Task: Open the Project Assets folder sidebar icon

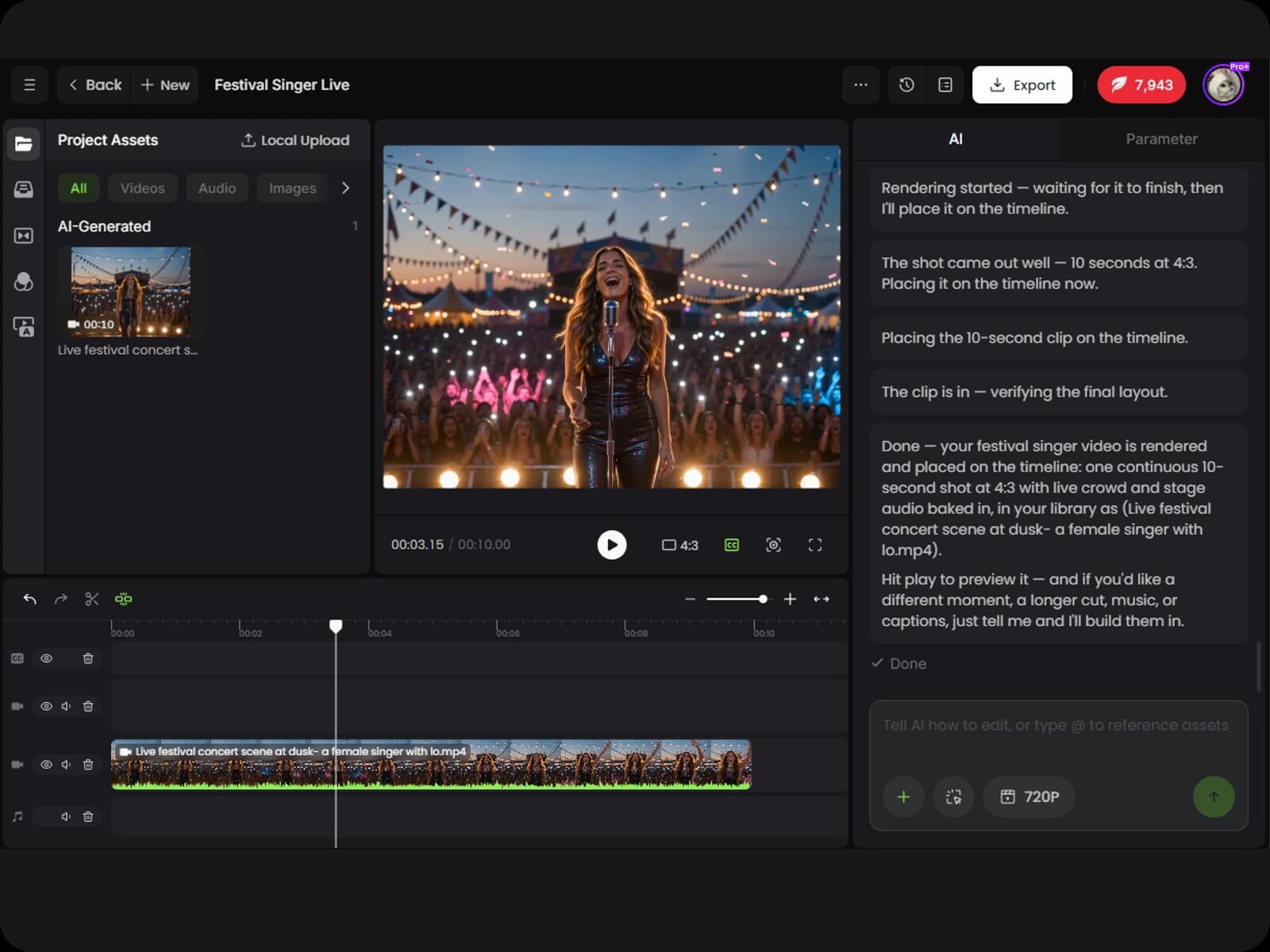Action: coord(24,144)
